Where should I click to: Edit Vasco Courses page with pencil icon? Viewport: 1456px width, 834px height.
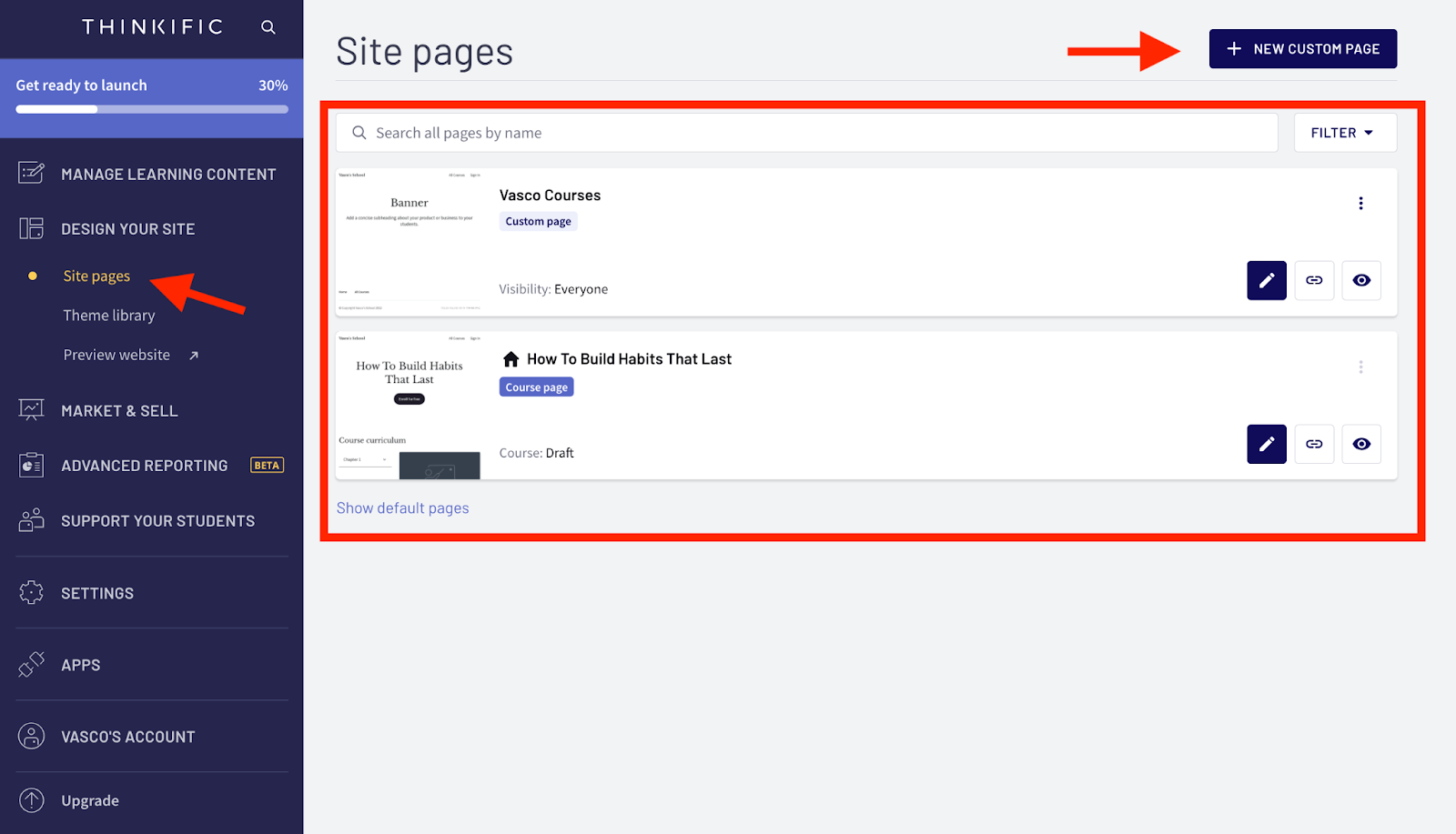(x=1266, y=280)
